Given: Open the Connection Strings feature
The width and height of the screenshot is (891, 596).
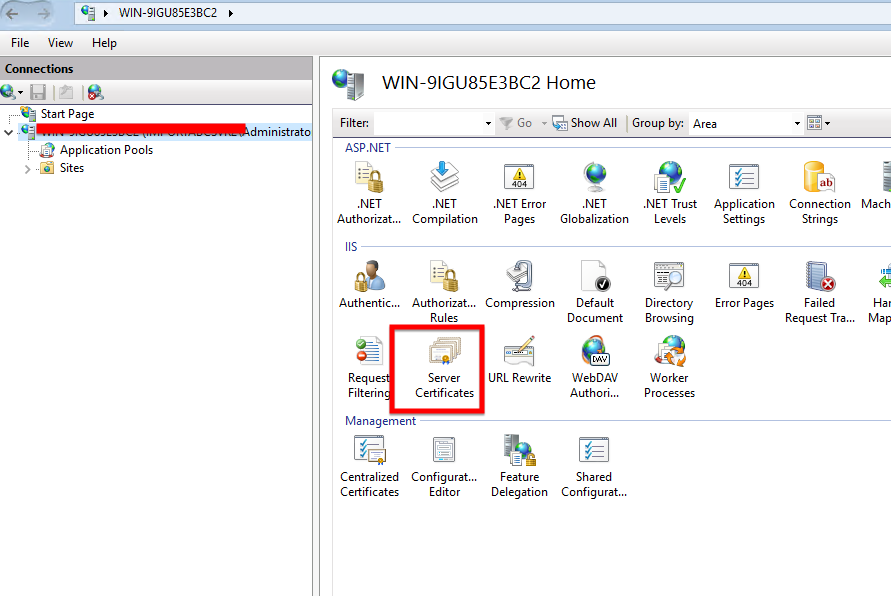Looking at the screenshot, I should [819, 191].
